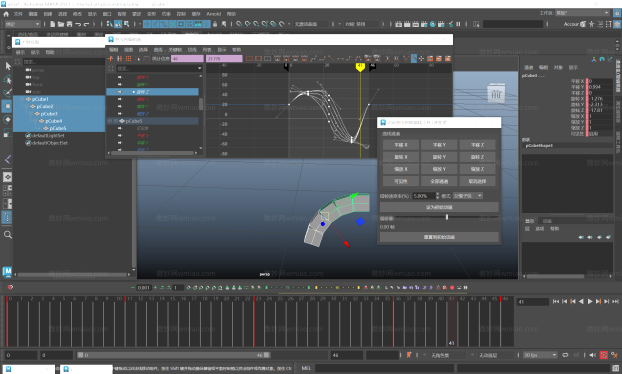Open the fps dropdown on range slider bar
622x374 pixels.
tap(540, 355)
